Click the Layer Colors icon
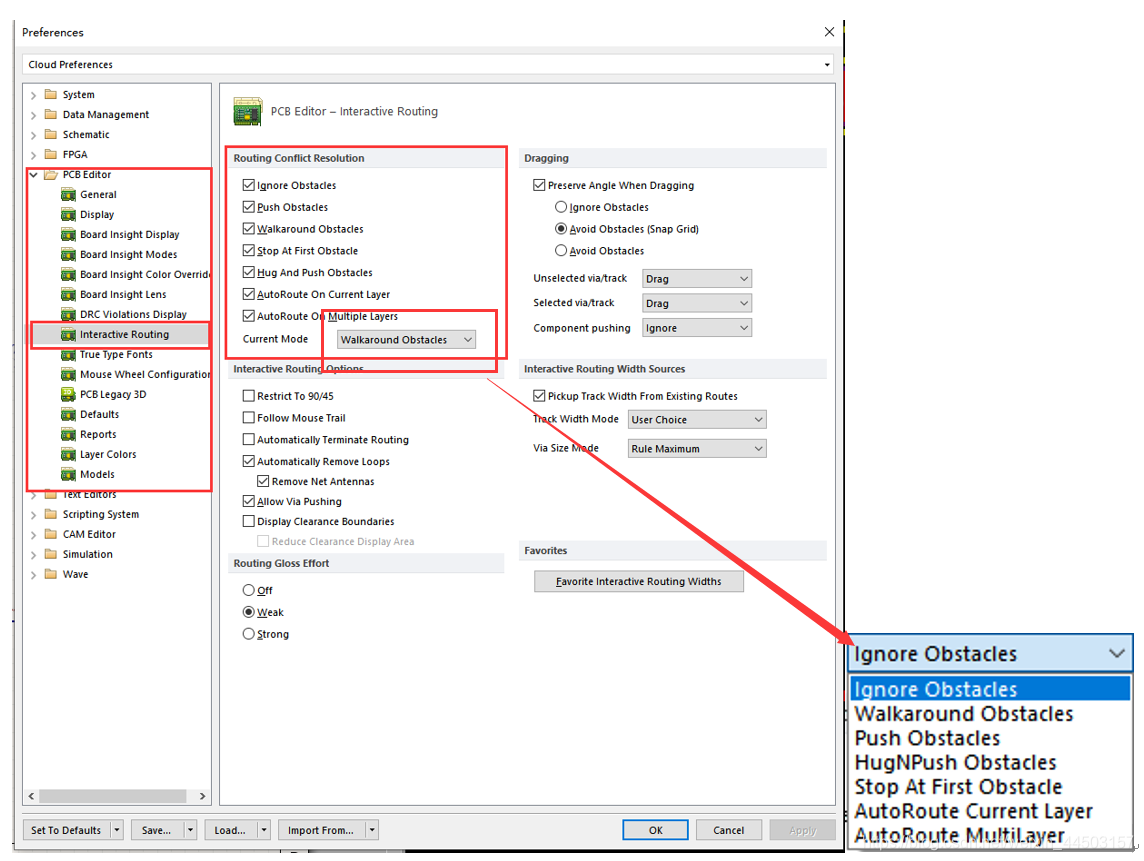 [x=68, y=455]
